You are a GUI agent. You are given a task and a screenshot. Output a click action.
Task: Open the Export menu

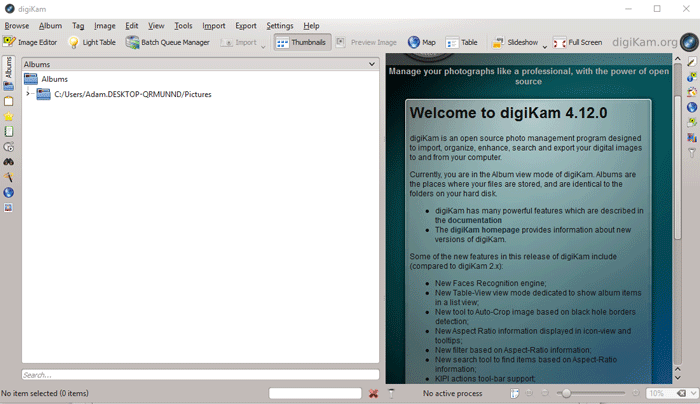[x=246, y=26]
